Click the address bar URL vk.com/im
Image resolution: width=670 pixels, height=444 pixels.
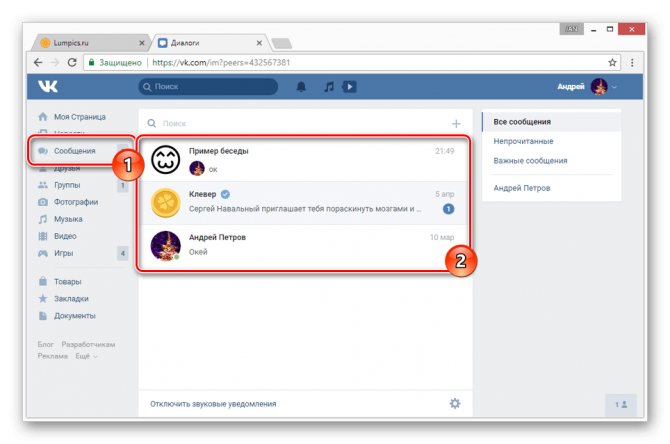[x=221, y=62]
